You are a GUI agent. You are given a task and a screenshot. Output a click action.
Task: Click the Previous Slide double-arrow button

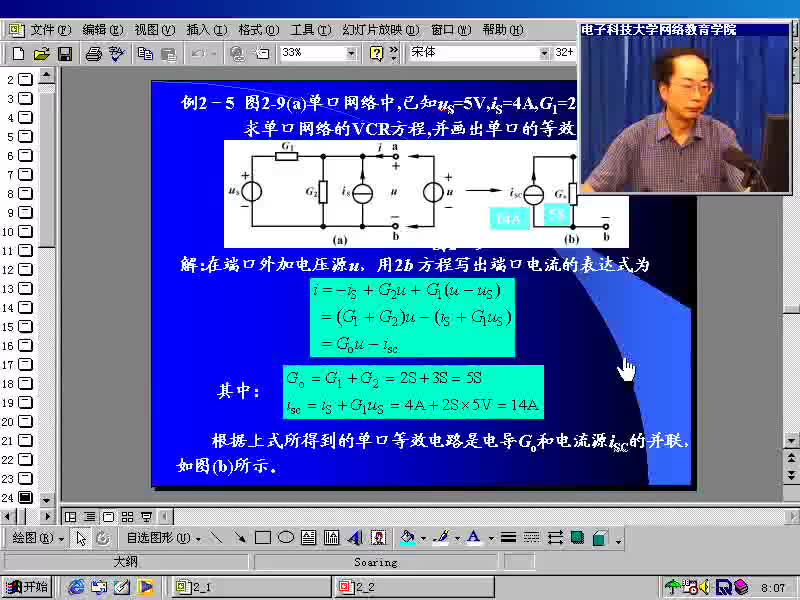click(791, 457)
